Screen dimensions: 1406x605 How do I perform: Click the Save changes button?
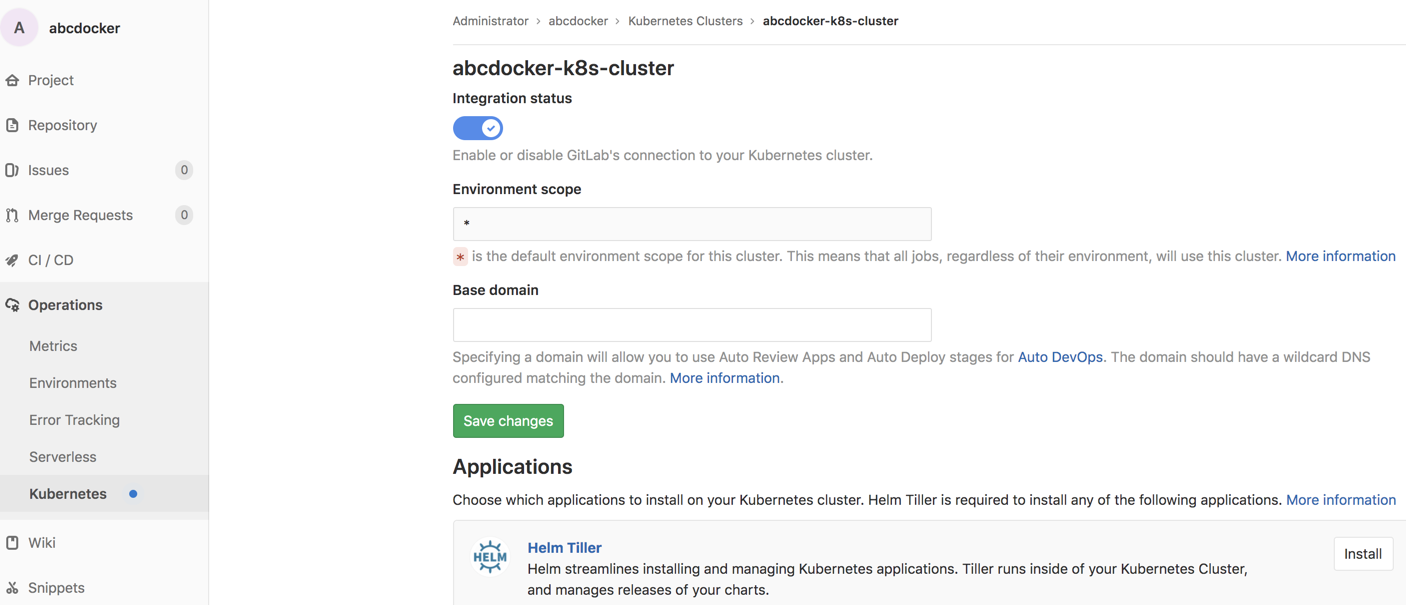tap(508, 421)
